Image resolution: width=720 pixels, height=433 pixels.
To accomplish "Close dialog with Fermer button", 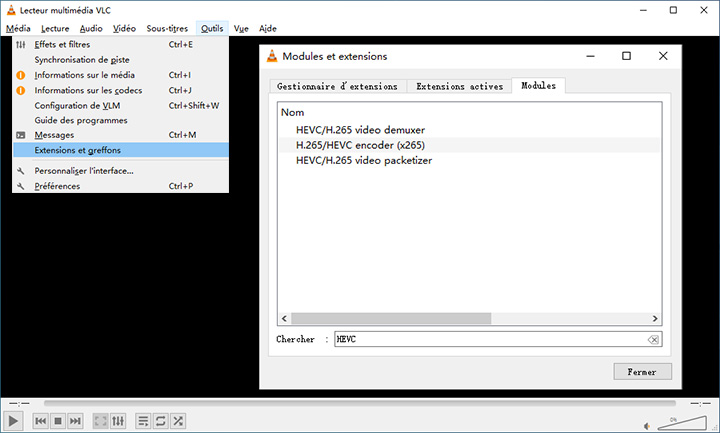I will (x=642, y=371).
